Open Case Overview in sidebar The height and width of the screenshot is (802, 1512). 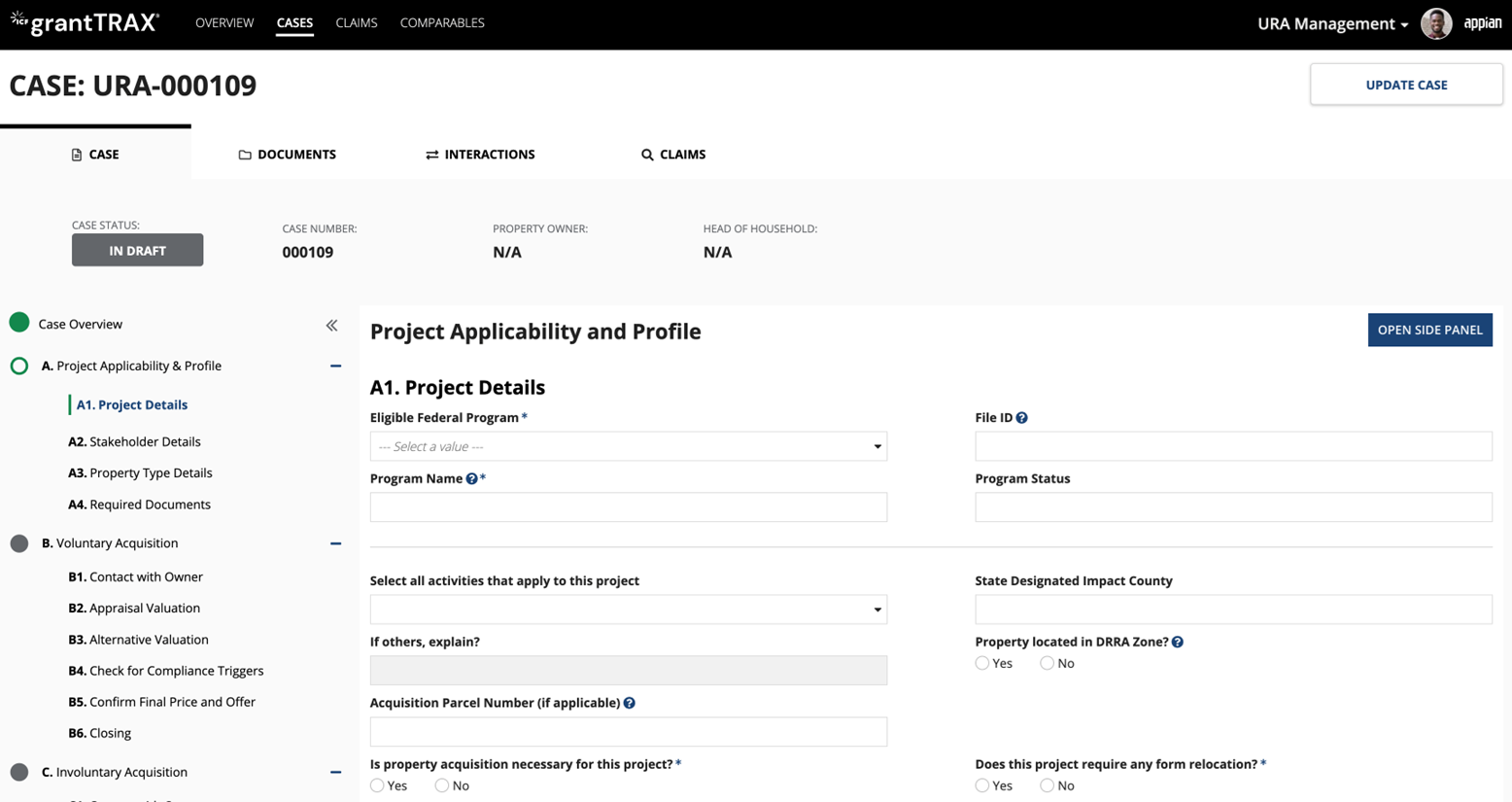click(81, 324)
